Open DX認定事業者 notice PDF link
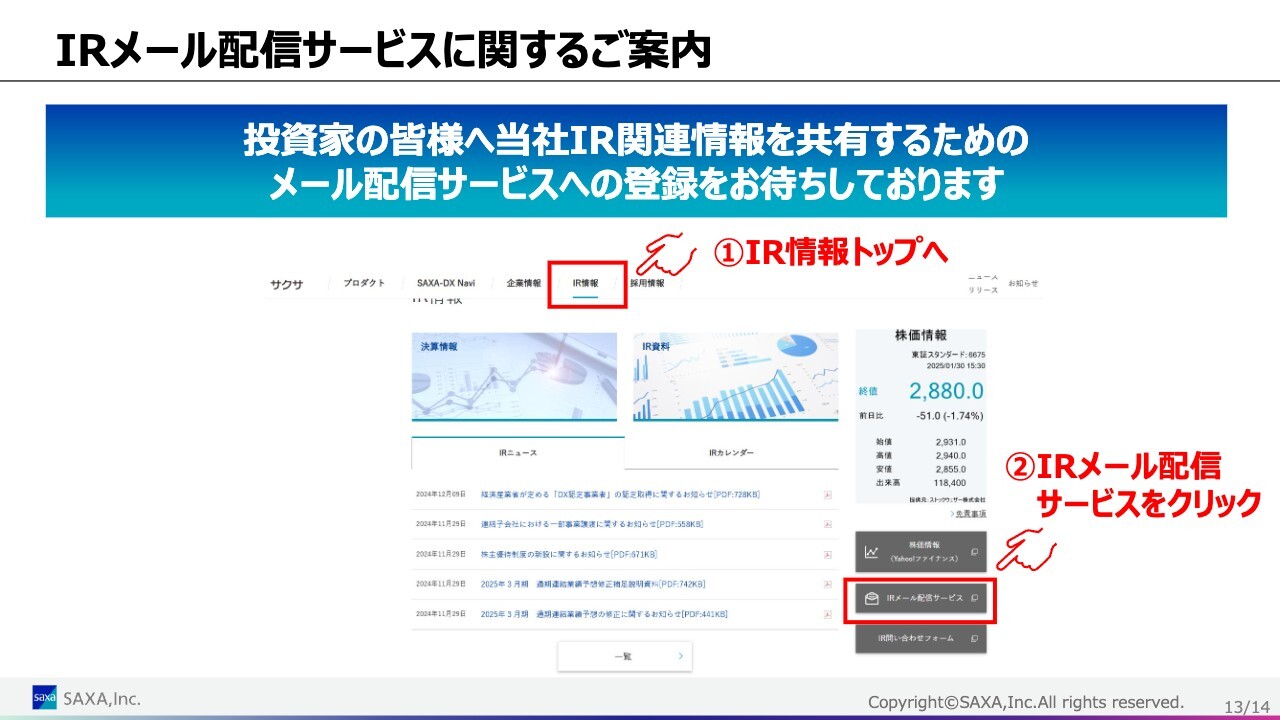Screen dimensions: 1280x720 coord(620,494)
